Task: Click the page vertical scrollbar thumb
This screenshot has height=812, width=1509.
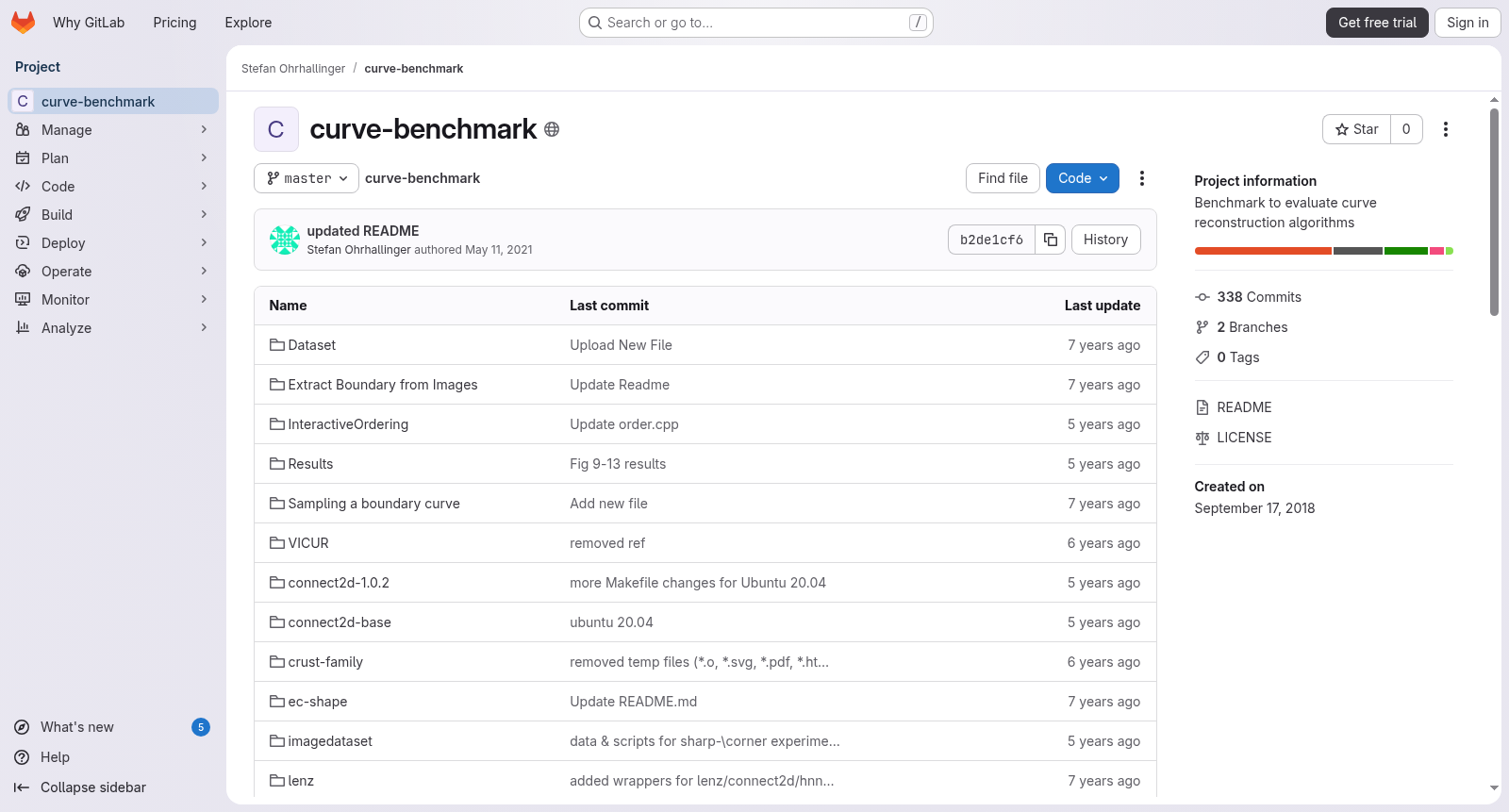Action: 1494,212
